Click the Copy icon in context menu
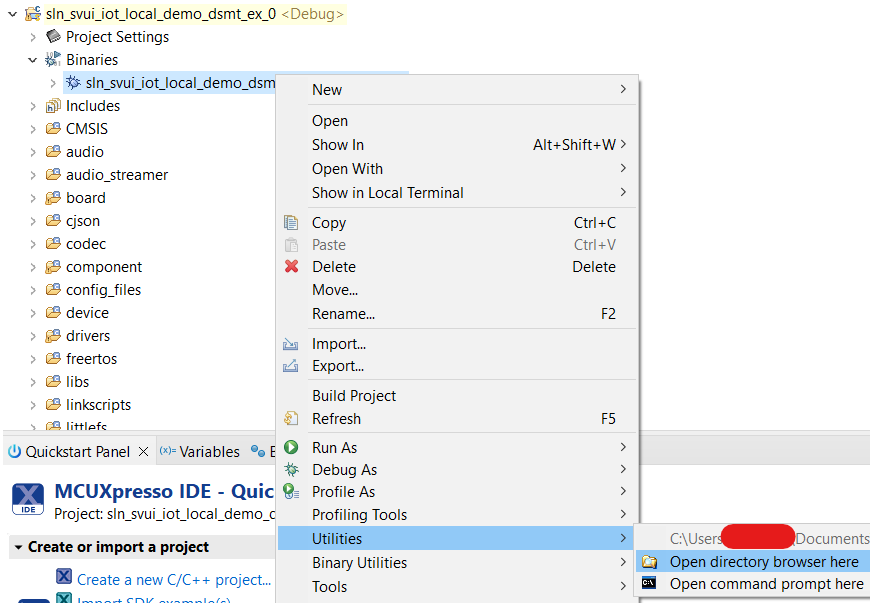The width and height of the screenshot is (870, 603). click(291, 222)
